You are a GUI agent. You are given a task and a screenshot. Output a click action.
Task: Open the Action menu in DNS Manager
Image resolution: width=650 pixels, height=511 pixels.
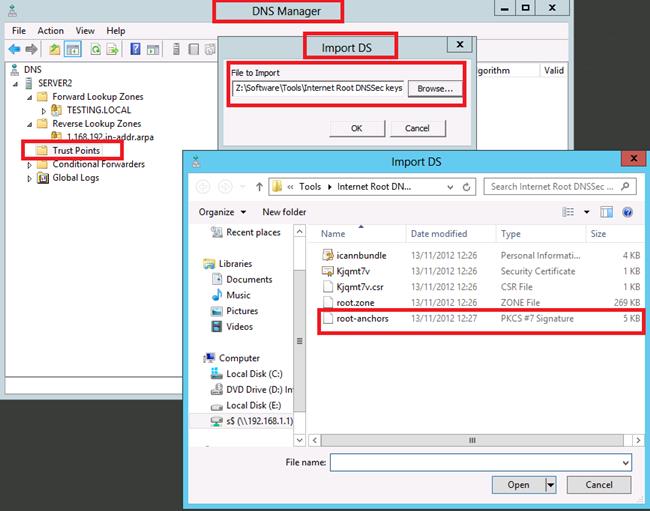pos(51,31)
